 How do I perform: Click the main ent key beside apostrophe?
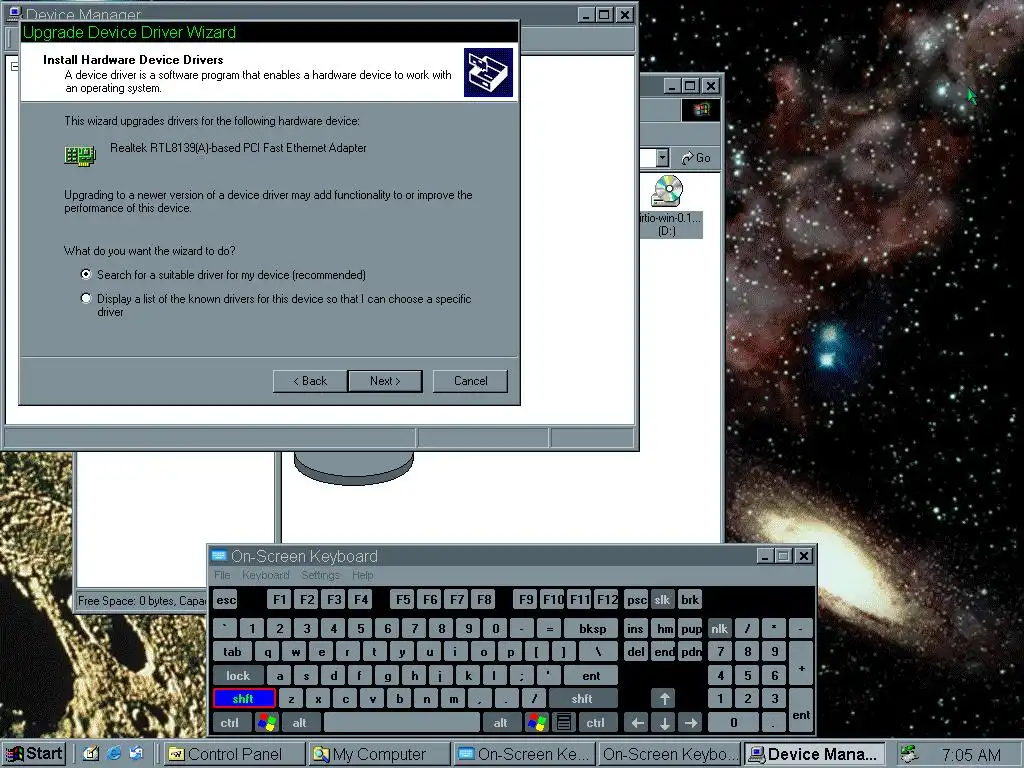591,675
